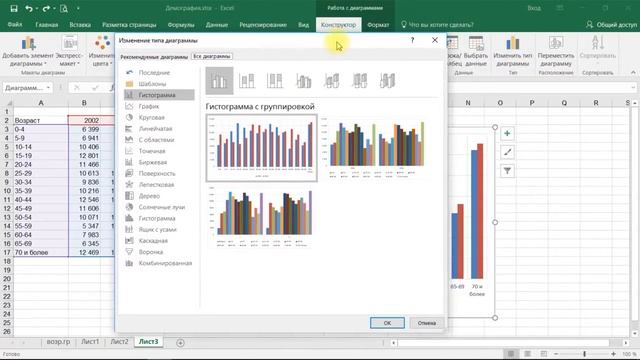Click the Redo icon in quick access toolbar
Viewport: 640px width, 360px height.
pyautogui.click(x=46, y=8)
